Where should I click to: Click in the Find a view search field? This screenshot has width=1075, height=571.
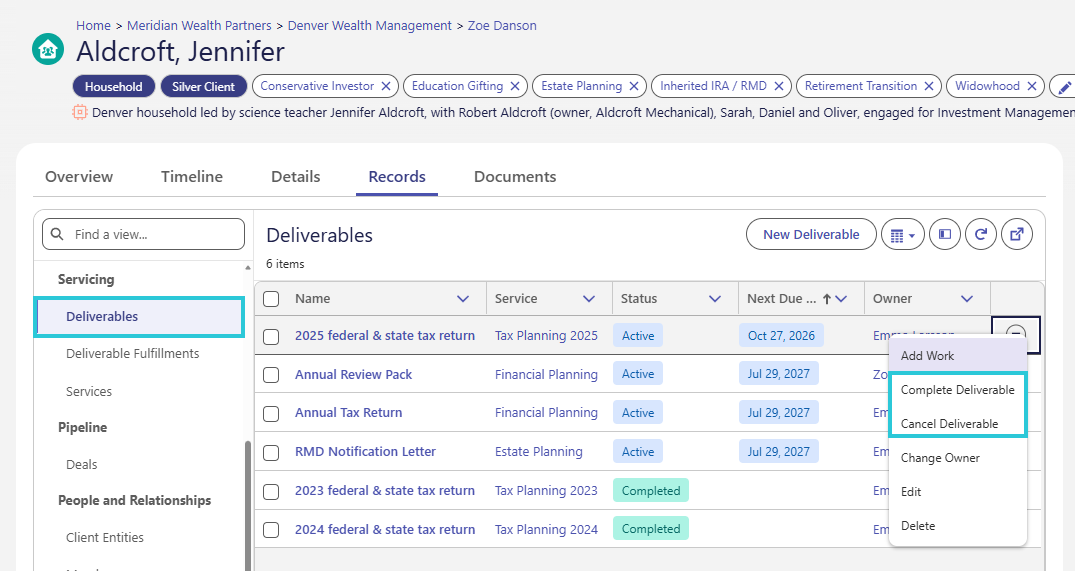(143, 234)
